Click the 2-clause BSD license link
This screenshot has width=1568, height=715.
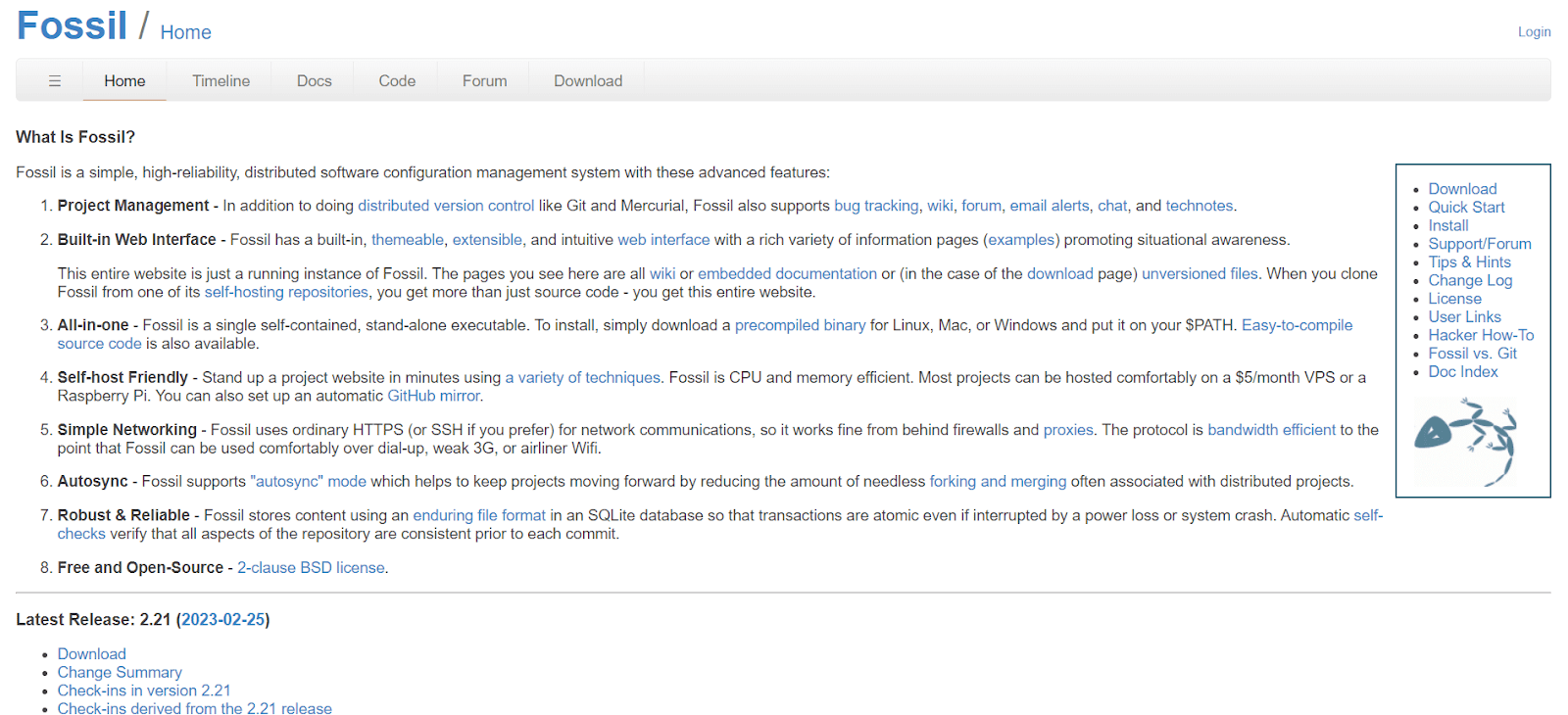pos(311,568)
